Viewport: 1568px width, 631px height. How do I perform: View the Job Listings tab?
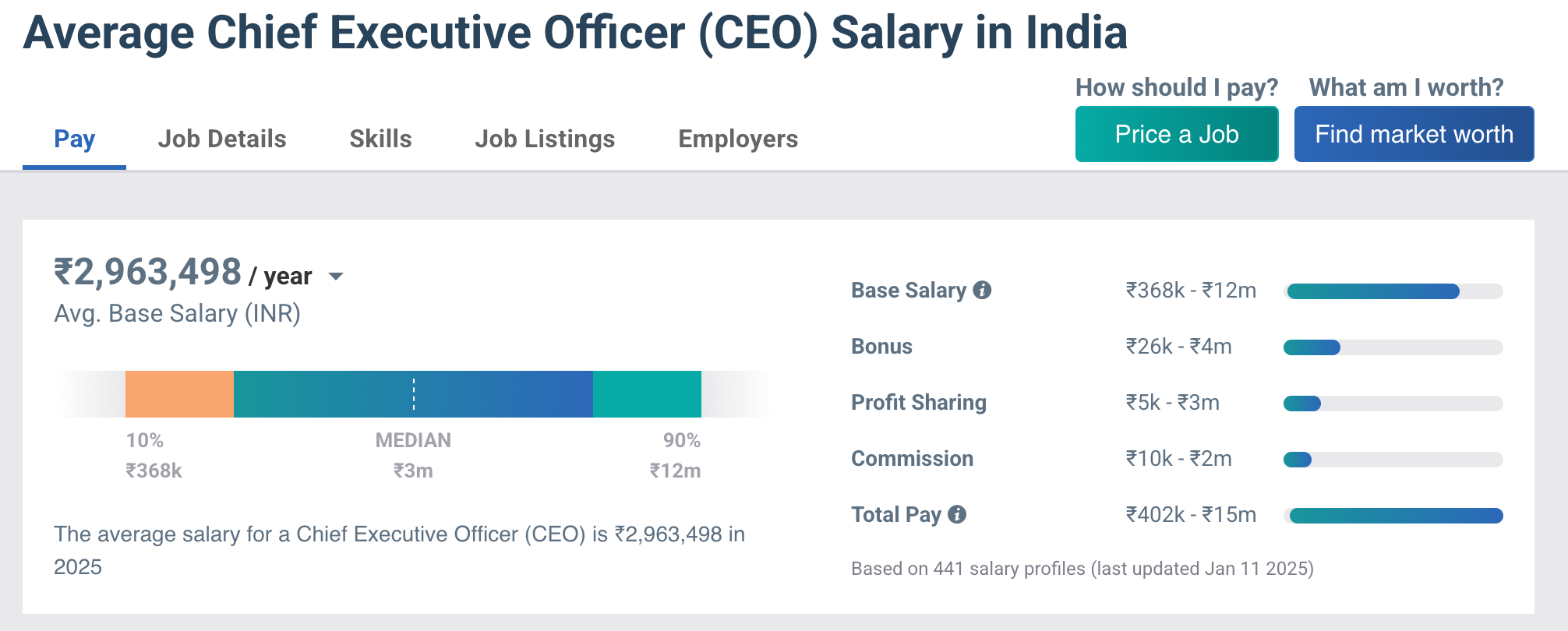coord(544,139)
